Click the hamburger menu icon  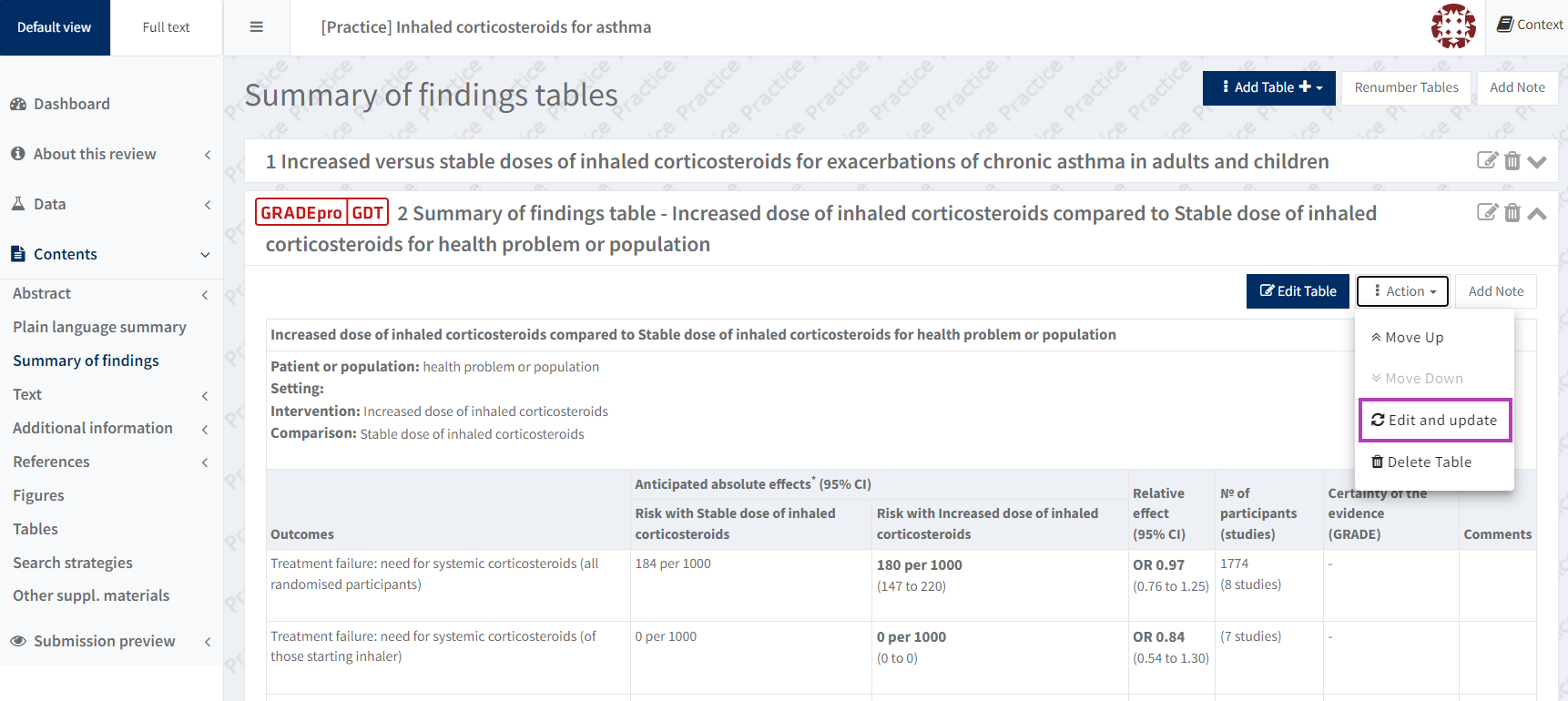point(257,27)
